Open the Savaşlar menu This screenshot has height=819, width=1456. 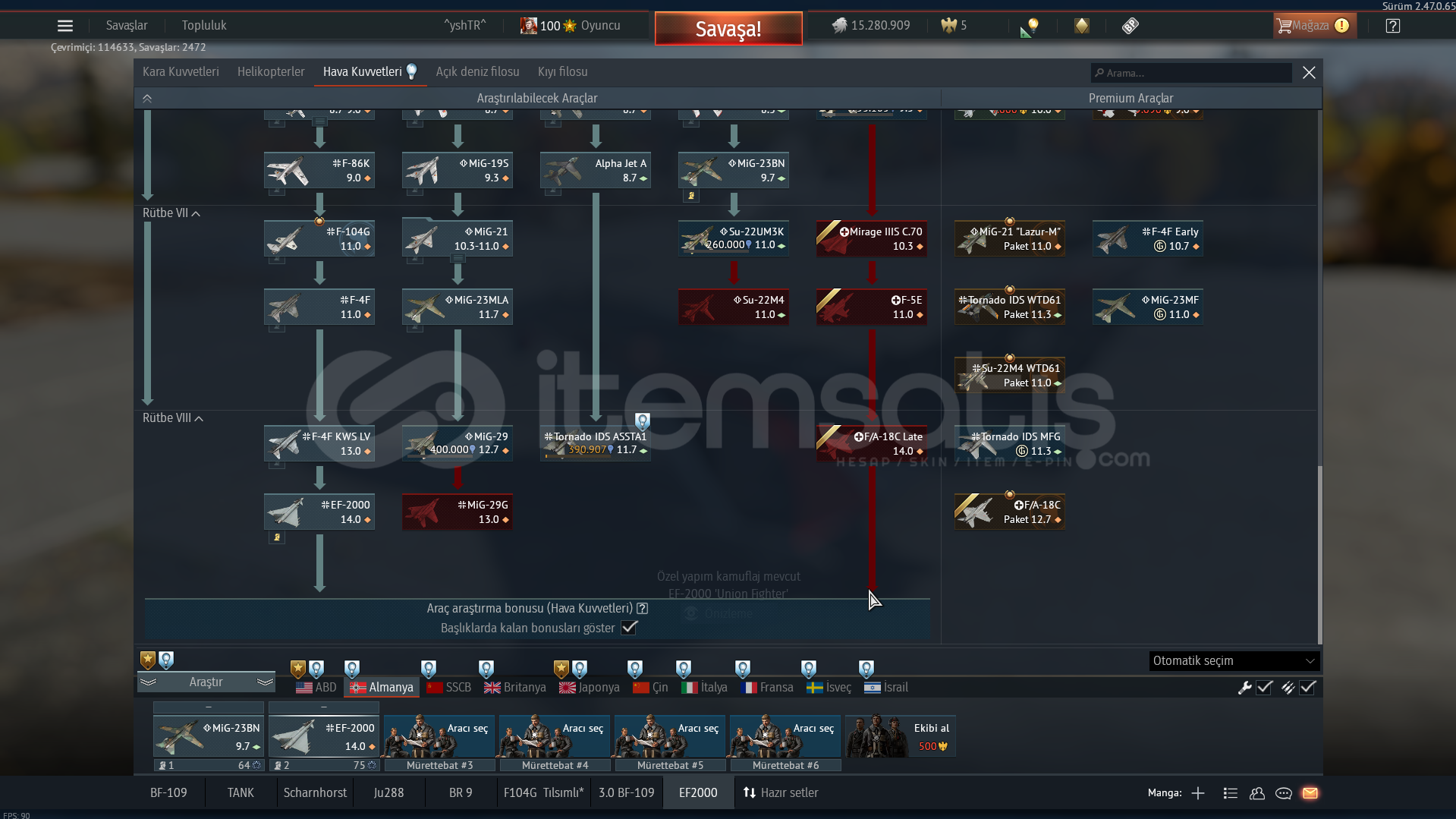[x=127, y=26]
